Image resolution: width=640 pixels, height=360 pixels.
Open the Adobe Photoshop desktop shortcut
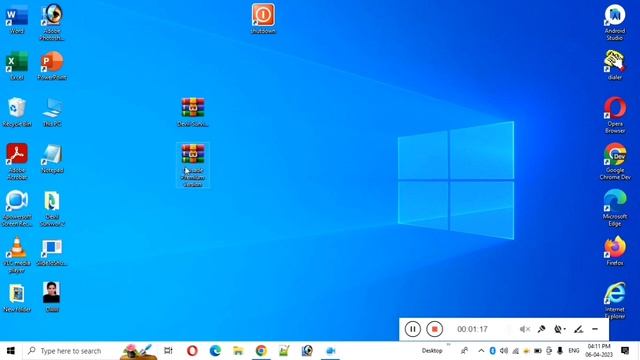[x=52, y=22]
